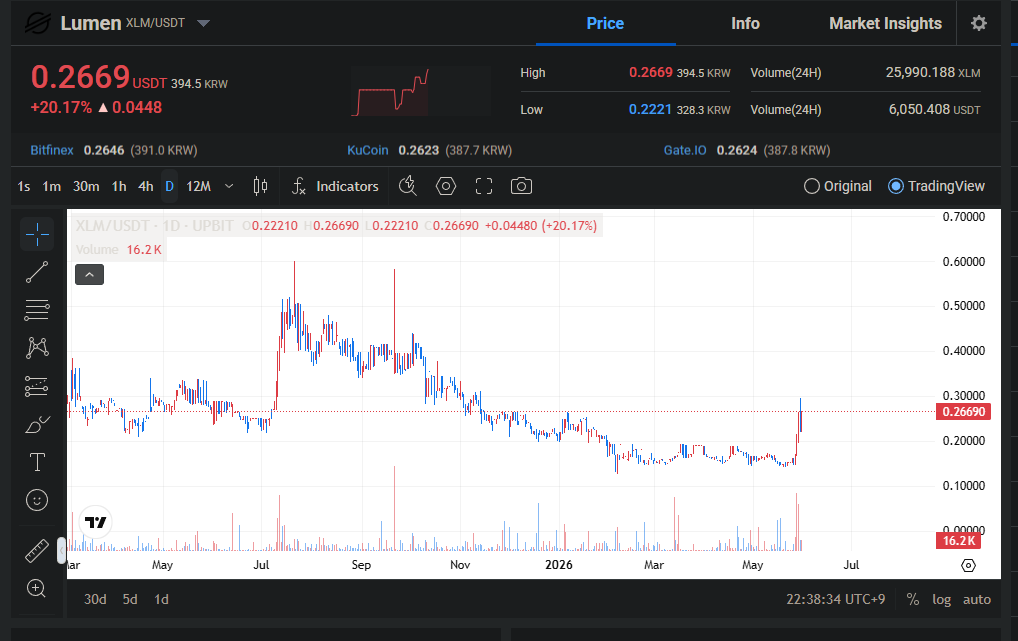Screen dimensions: 1018x641
Task: Select the 4h interval
Action: [145, 186]
